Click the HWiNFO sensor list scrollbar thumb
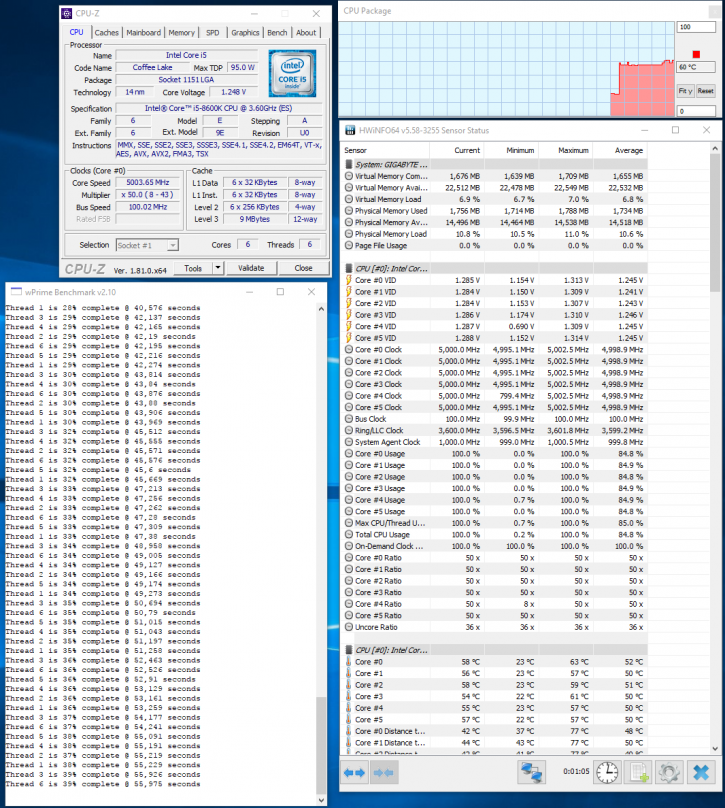 715,223
